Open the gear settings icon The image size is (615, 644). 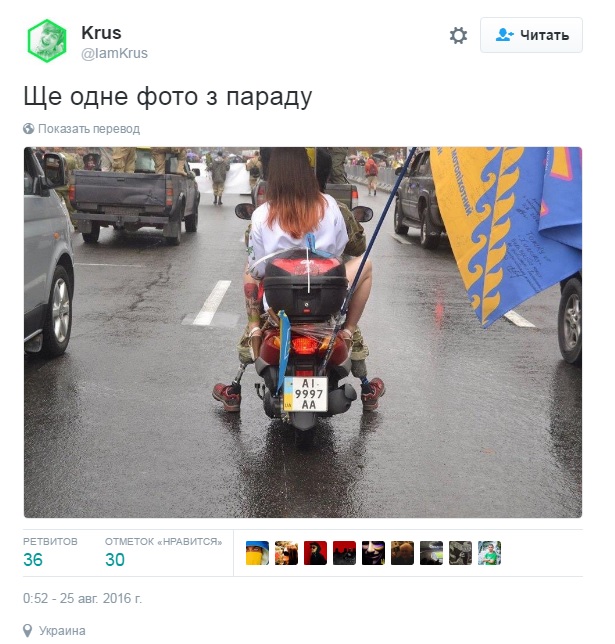pos(458,35)
